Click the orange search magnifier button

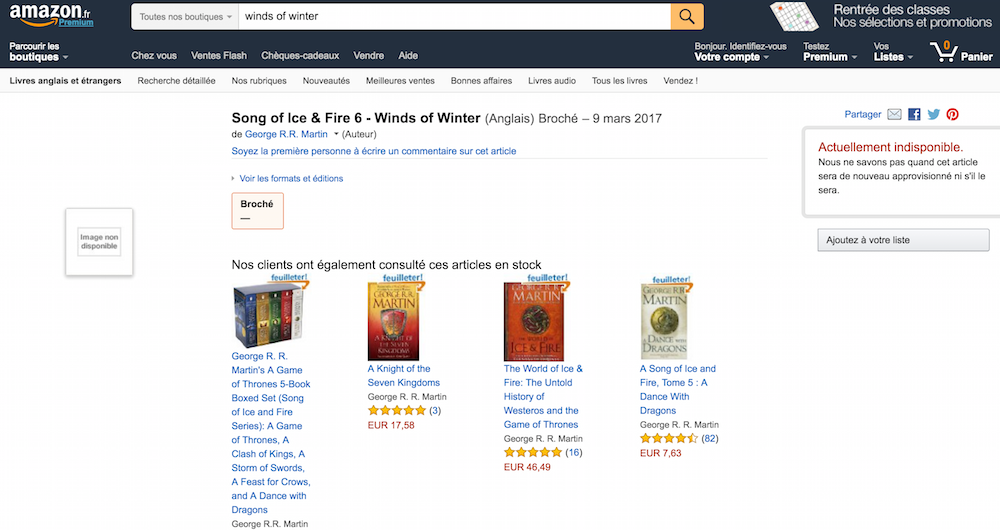point(687,17)
